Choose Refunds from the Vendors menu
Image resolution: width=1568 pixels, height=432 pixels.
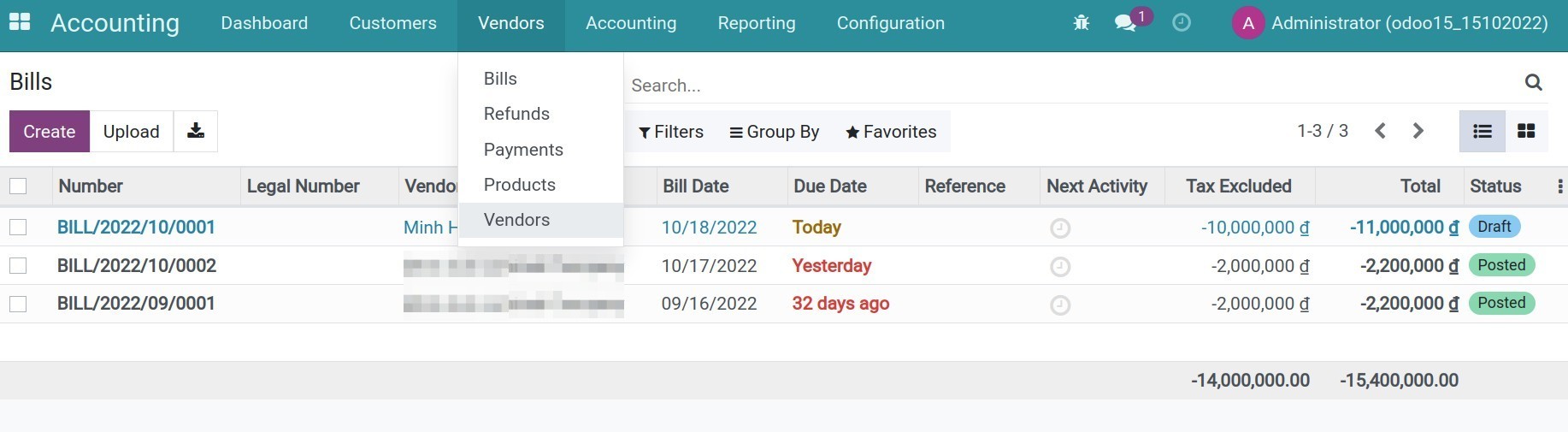tap(516, 114)
